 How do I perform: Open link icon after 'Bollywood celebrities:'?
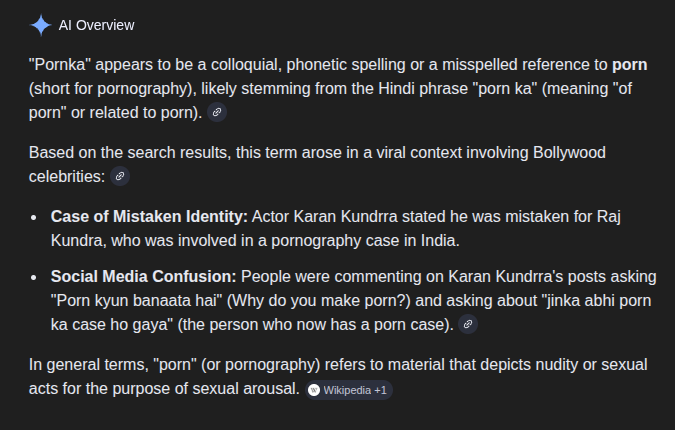click(119, 176)
